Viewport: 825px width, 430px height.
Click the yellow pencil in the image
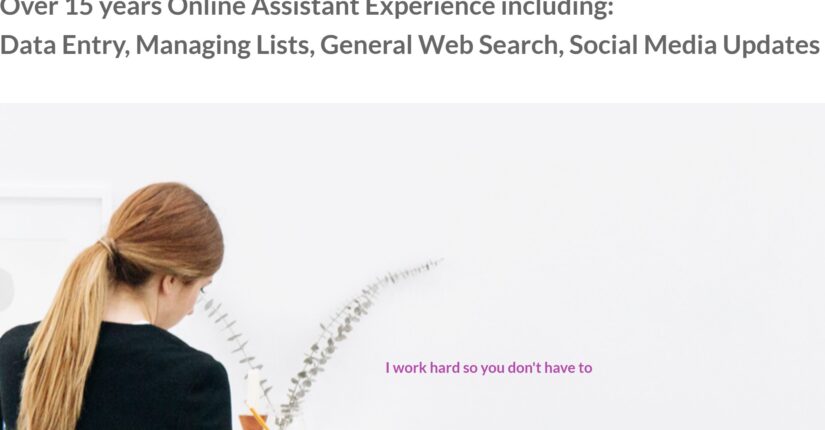258,417
